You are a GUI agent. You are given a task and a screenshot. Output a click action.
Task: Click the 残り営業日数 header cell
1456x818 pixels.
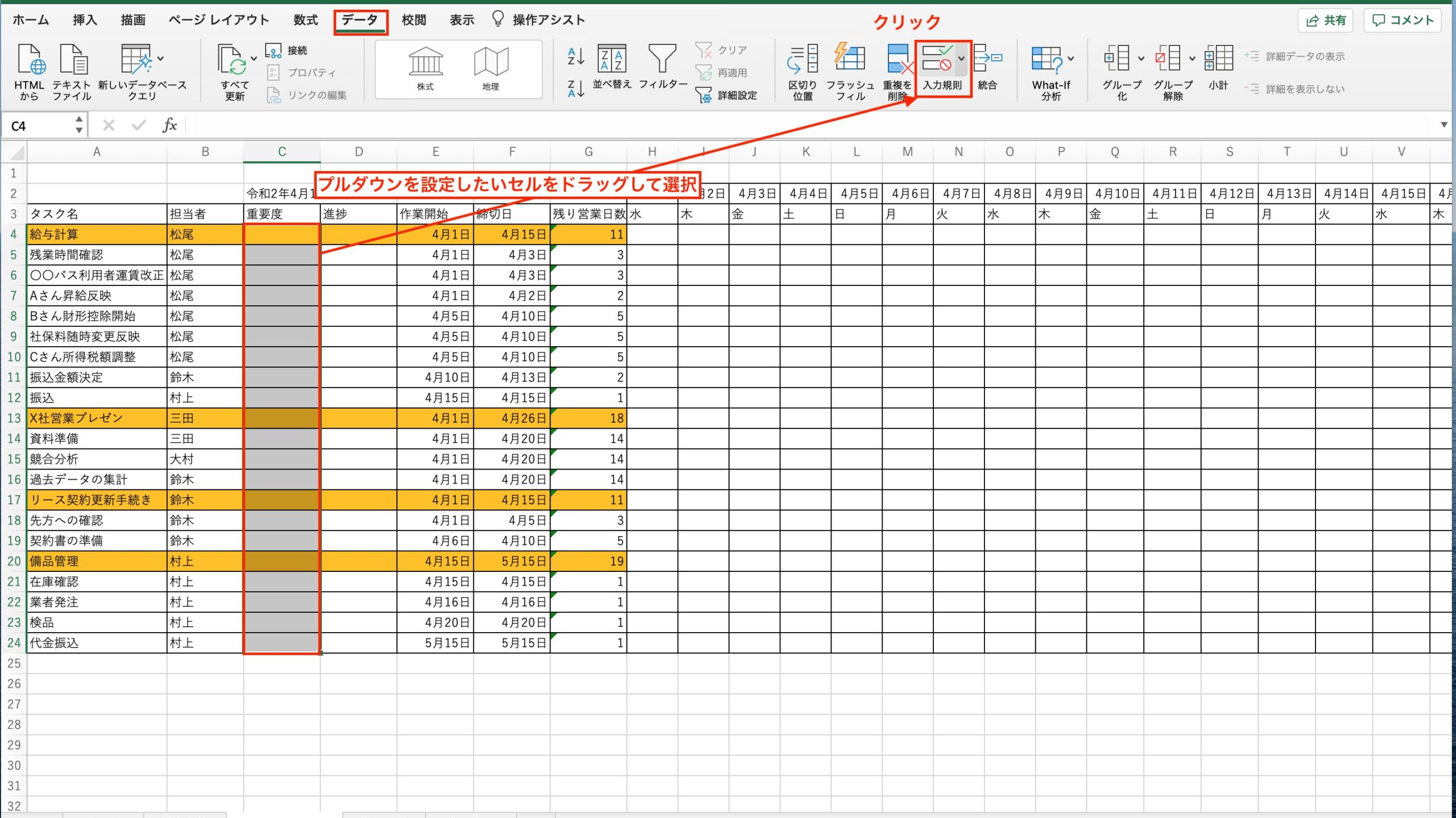click(x=588, y=214)
